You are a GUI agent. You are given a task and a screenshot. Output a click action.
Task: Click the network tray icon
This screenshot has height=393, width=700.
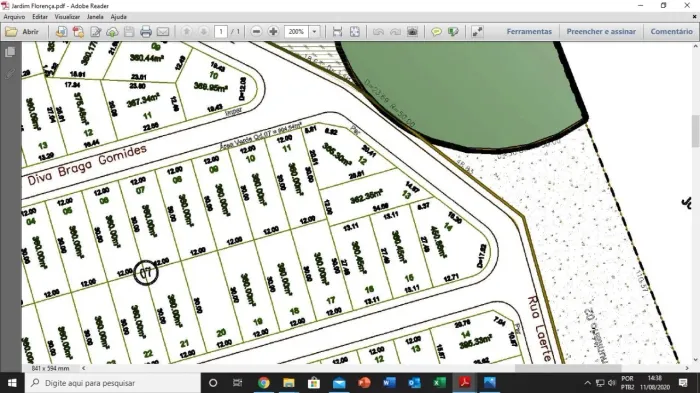click(x=600, y=383)
